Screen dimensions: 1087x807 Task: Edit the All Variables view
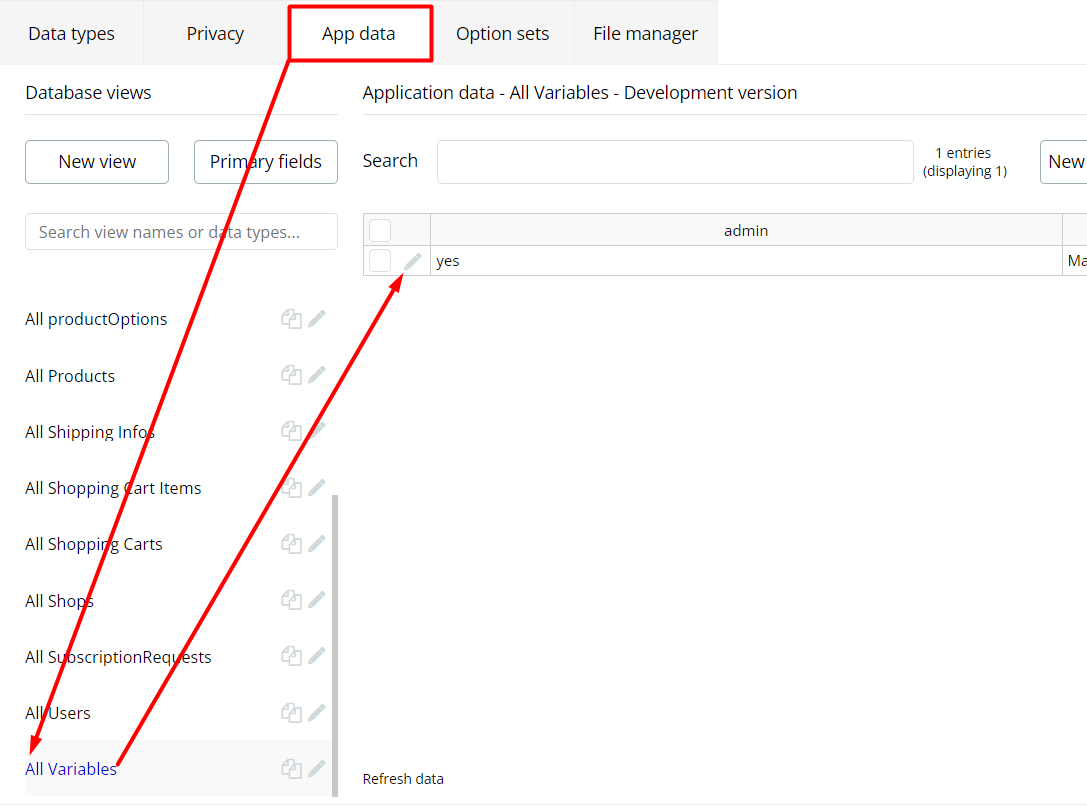[317, 769]
